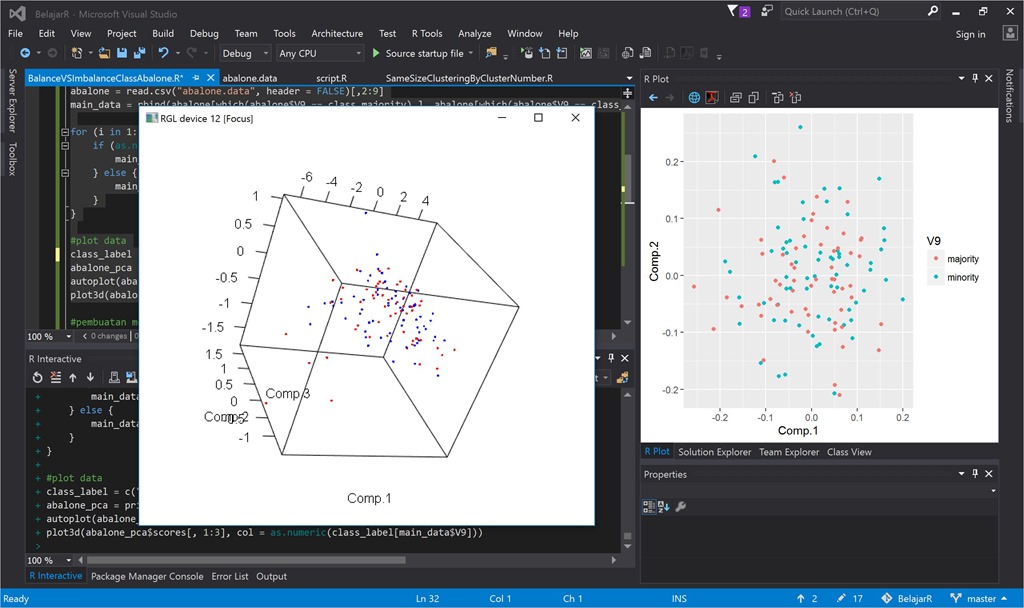This screenshot has height=608, width=1024.
Task: Export the R plot as PDF
Action: 713,97
